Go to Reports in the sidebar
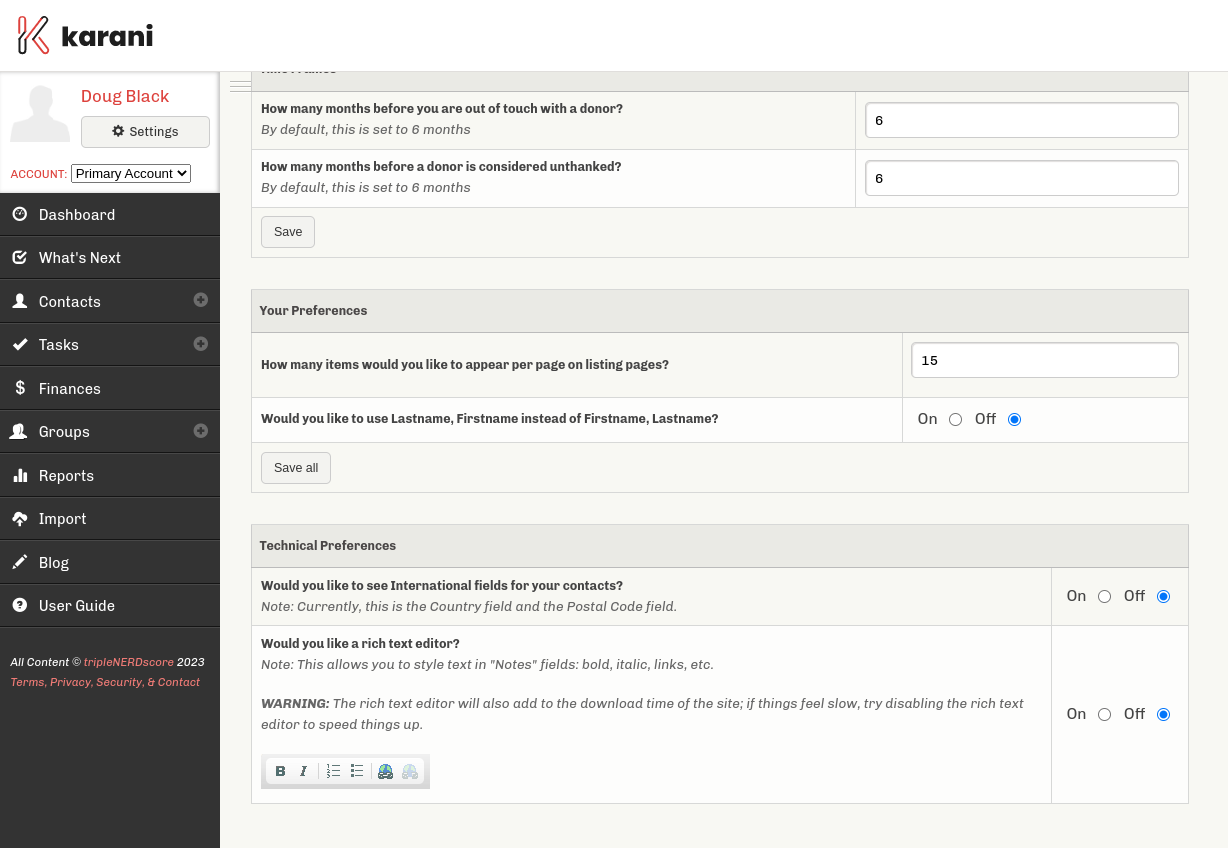The image size is (1228, 848). (x=66, y=475)
